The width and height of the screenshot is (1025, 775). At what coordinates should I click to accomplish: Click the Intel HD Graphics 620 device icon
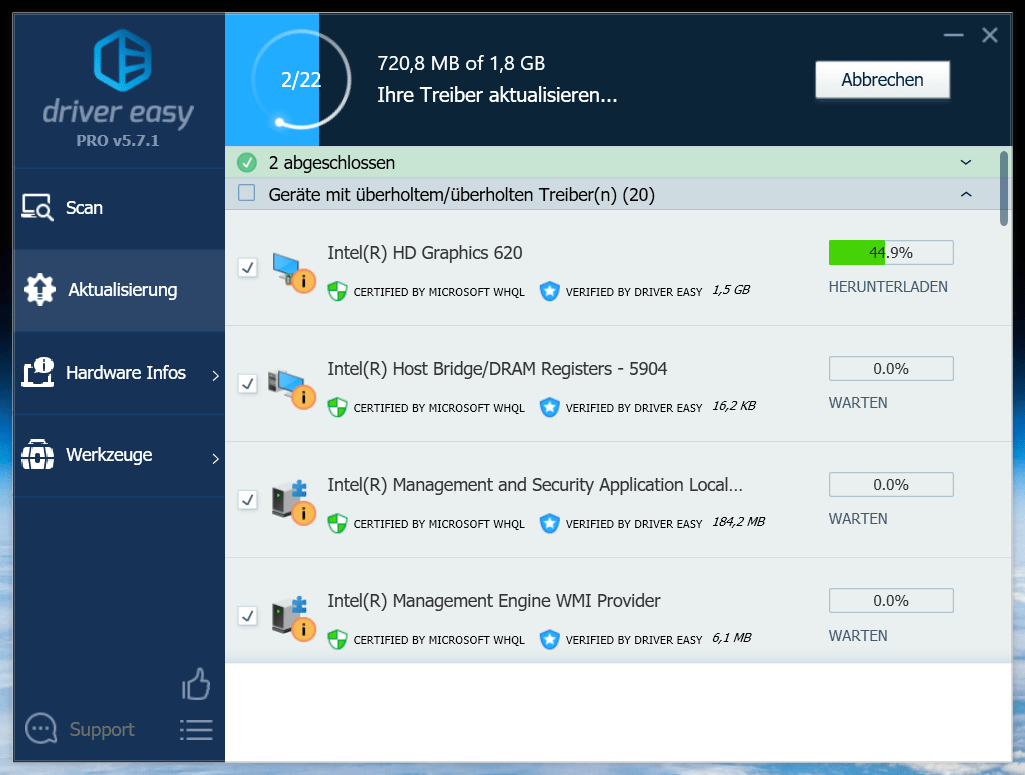pos(294,272)
